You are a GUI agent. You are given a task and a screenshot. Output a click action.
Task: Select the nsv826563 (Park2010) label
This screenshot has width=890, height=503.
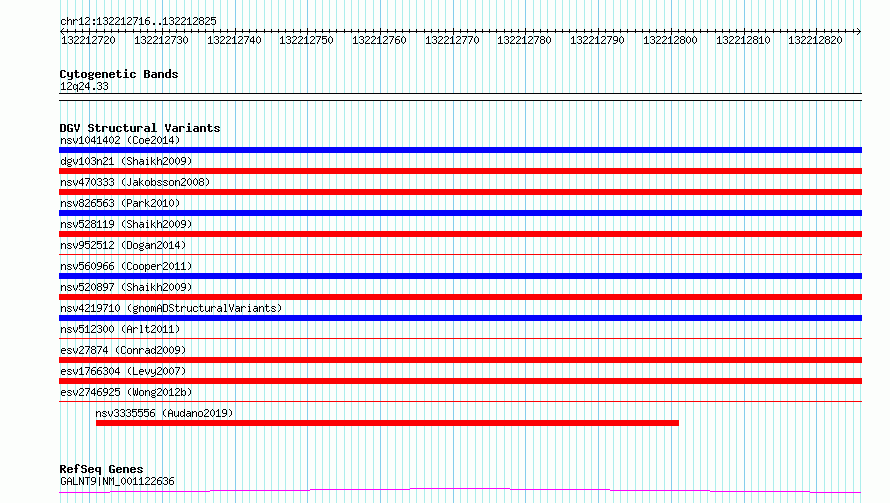pos(120,203)
